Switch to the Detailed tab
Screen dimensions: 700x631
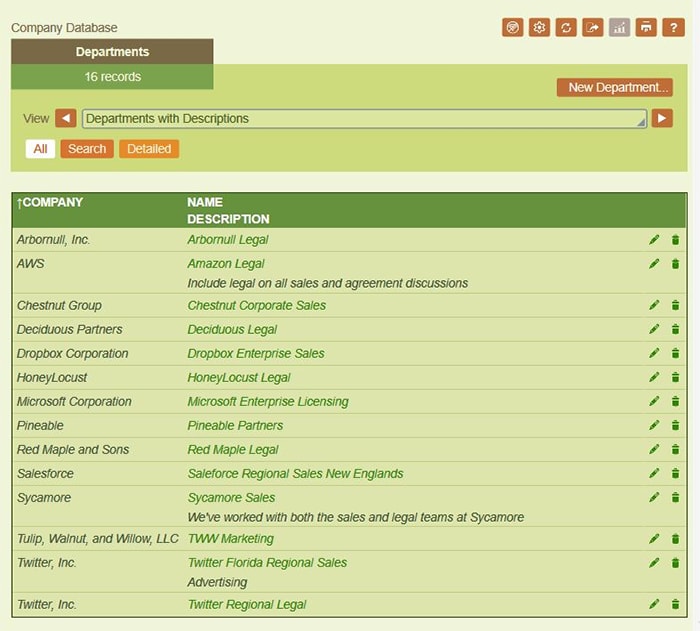point(148,149)
